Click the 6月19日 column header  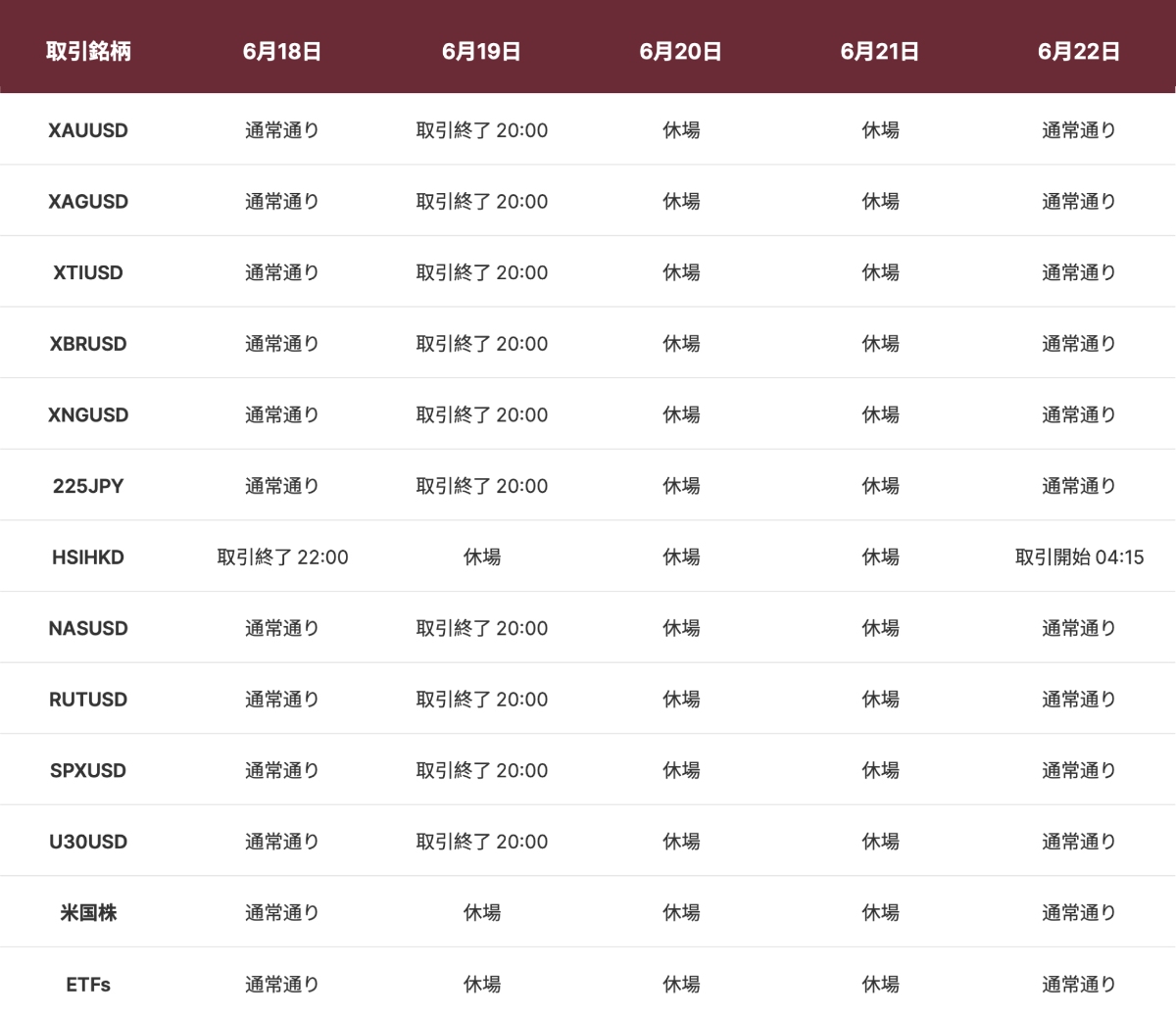tap(481, 52)
